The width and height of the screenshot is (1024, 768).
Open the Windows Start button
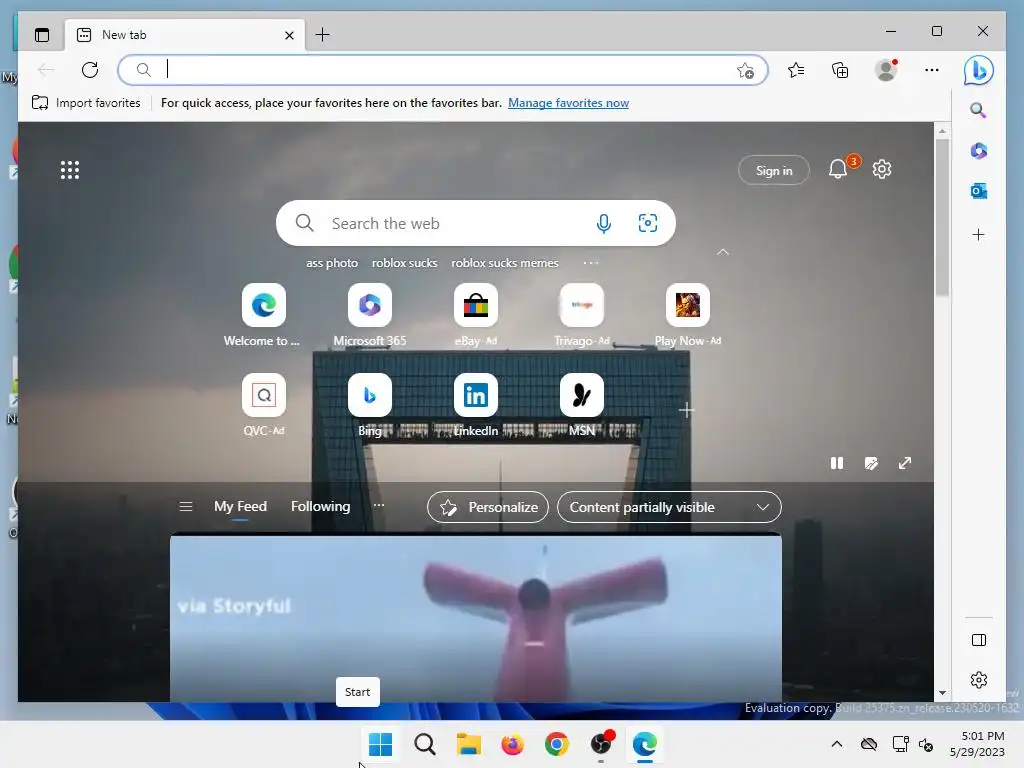click(x=380, y=744)
